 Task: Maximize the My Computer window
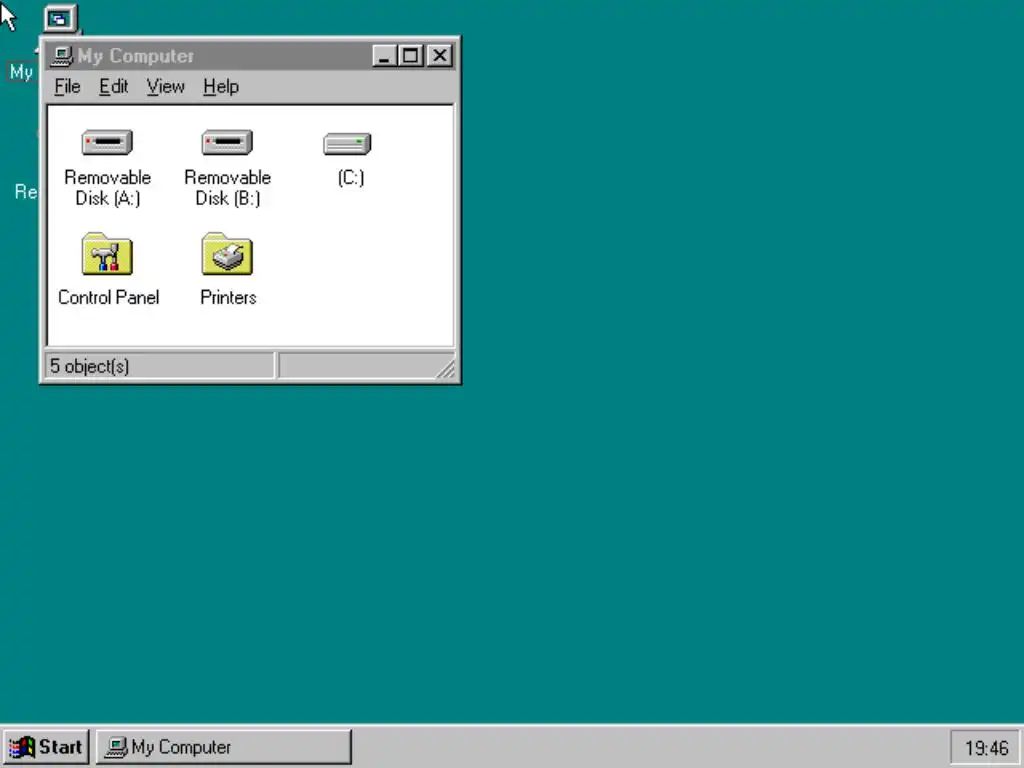point(411,56)
